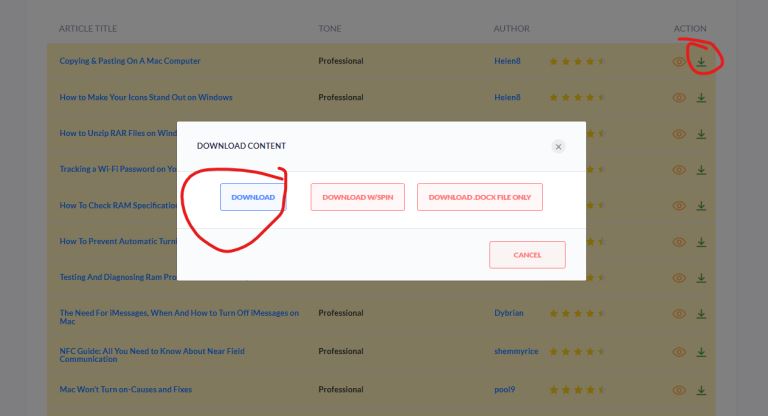
Task: Preview Copying & Pasting On A Mac article
Action: tap(679, 62)
